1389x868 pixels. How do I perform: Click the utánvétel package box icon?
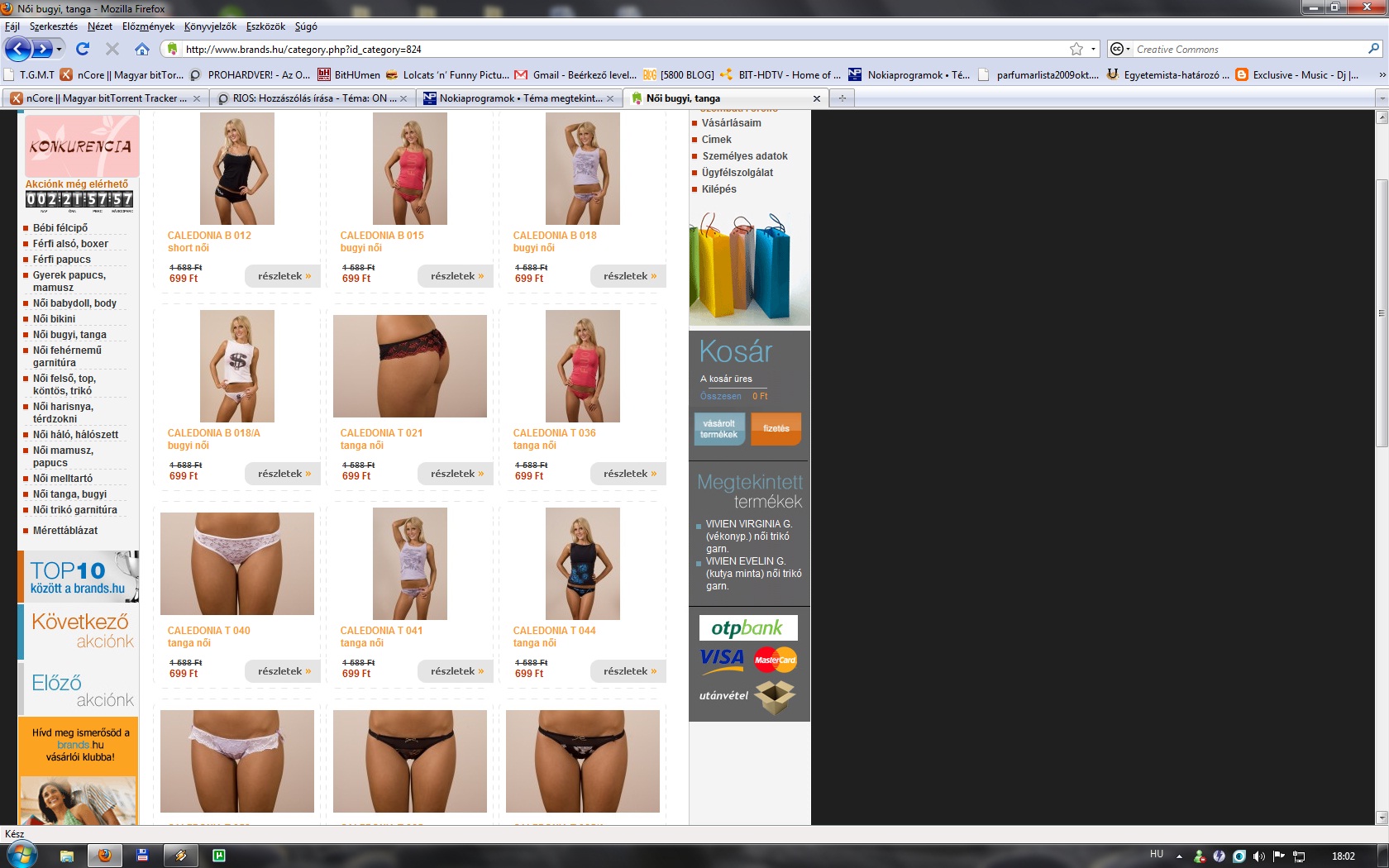[775, 697]
